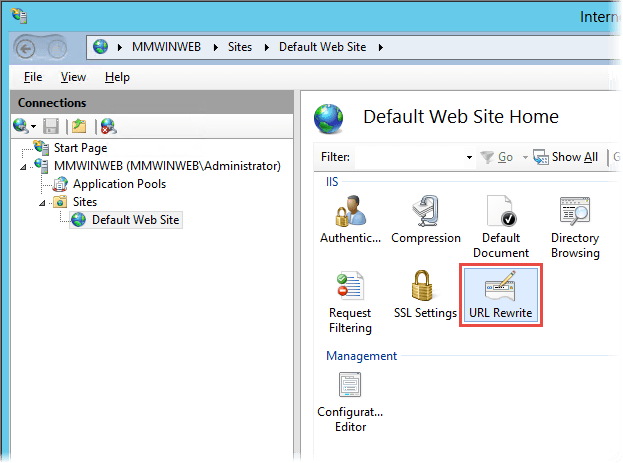The width and height of the screenshot is (623, 463).
Task: Open the File menu
Action: 33,77
